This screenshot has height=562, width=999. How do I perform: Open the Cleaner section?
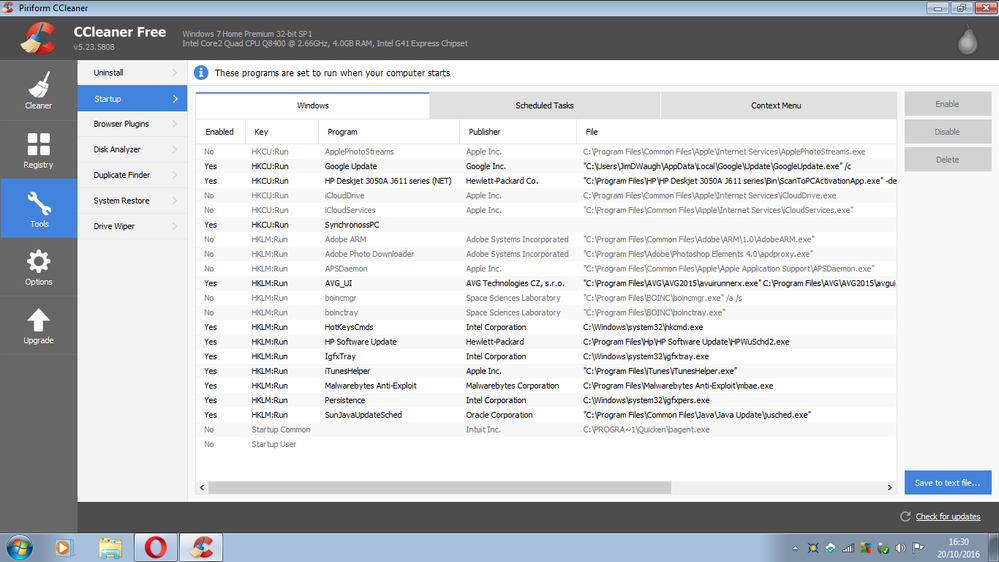click(38, 90)
